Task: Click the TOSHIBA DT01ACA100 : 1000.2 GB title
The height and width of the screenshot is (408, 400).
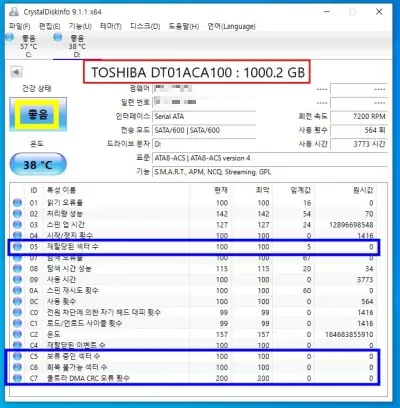Action: (197, 72)
